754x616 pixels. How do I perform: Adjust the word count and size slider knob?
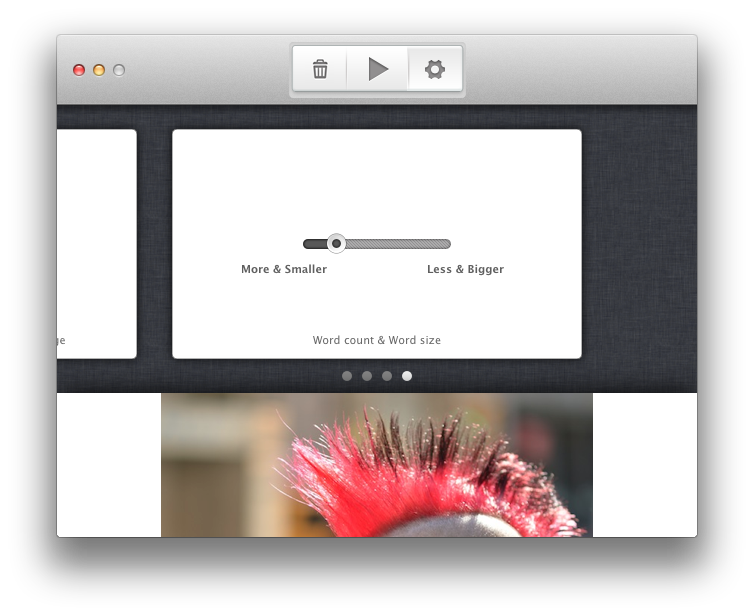coord(336,243)
